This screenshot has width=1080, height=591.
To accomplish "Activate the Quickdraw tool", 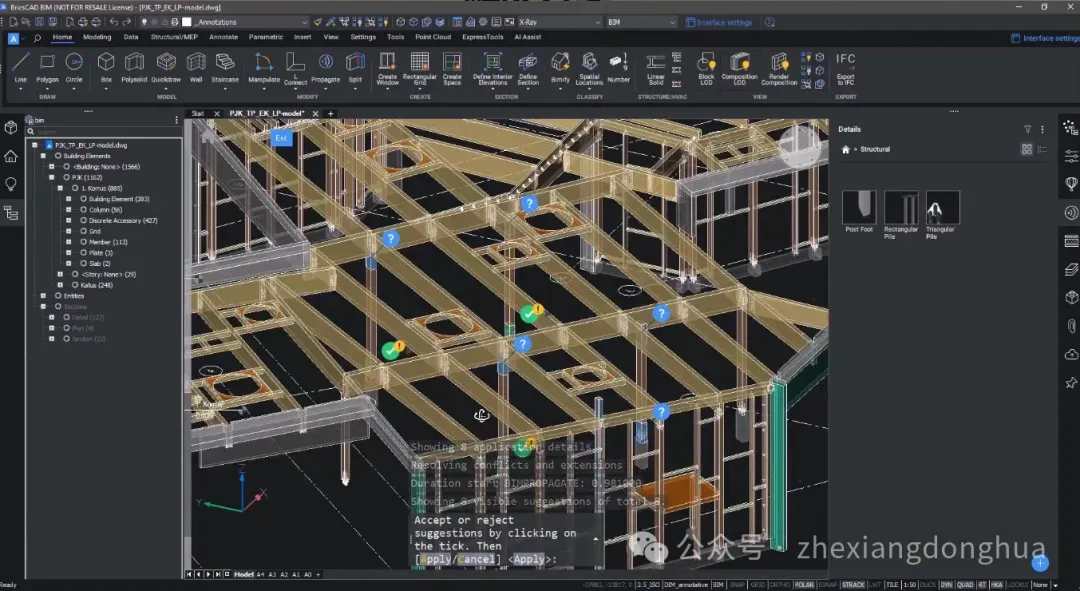I will (x=166, y=68).
